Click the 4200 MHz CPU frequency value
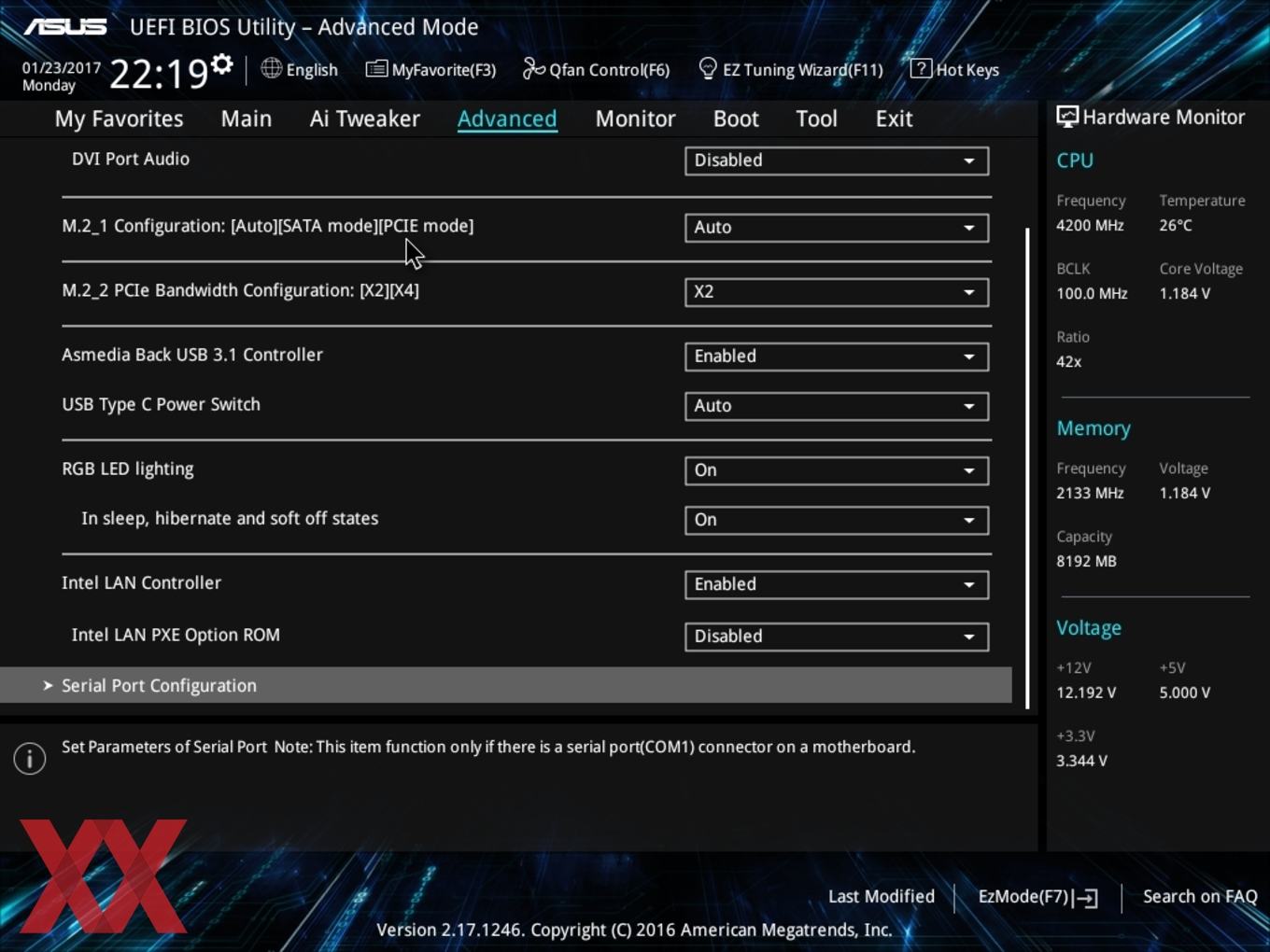This screenshot has height=952, width=1270. pyautogui.click(x=1090, y=225)
